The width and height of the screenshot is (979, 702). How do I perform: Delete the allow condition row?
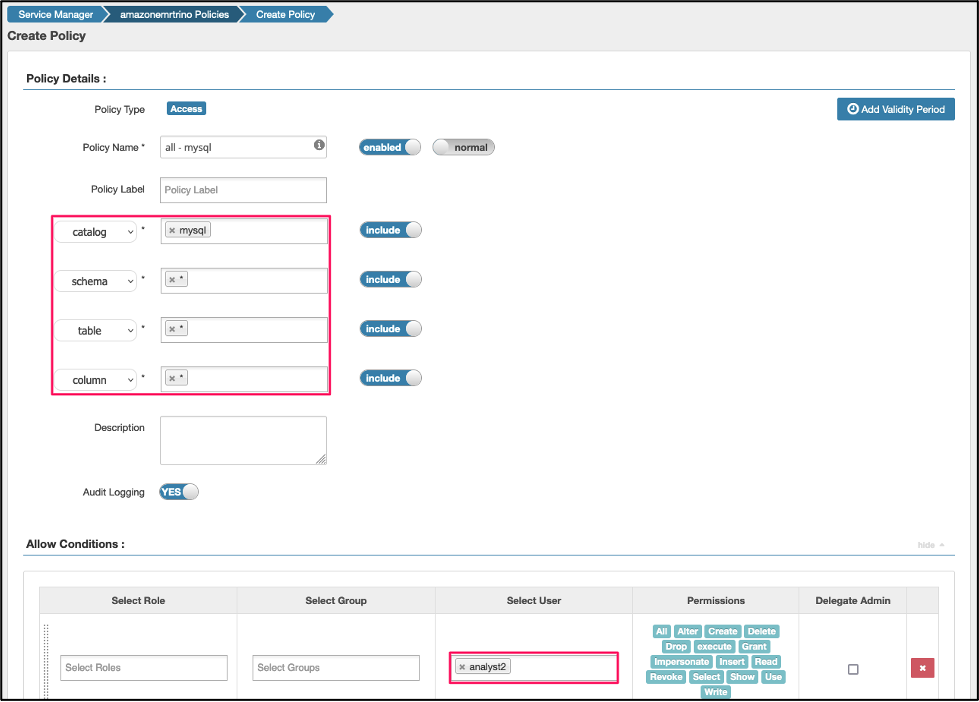(x=922, y=668)
